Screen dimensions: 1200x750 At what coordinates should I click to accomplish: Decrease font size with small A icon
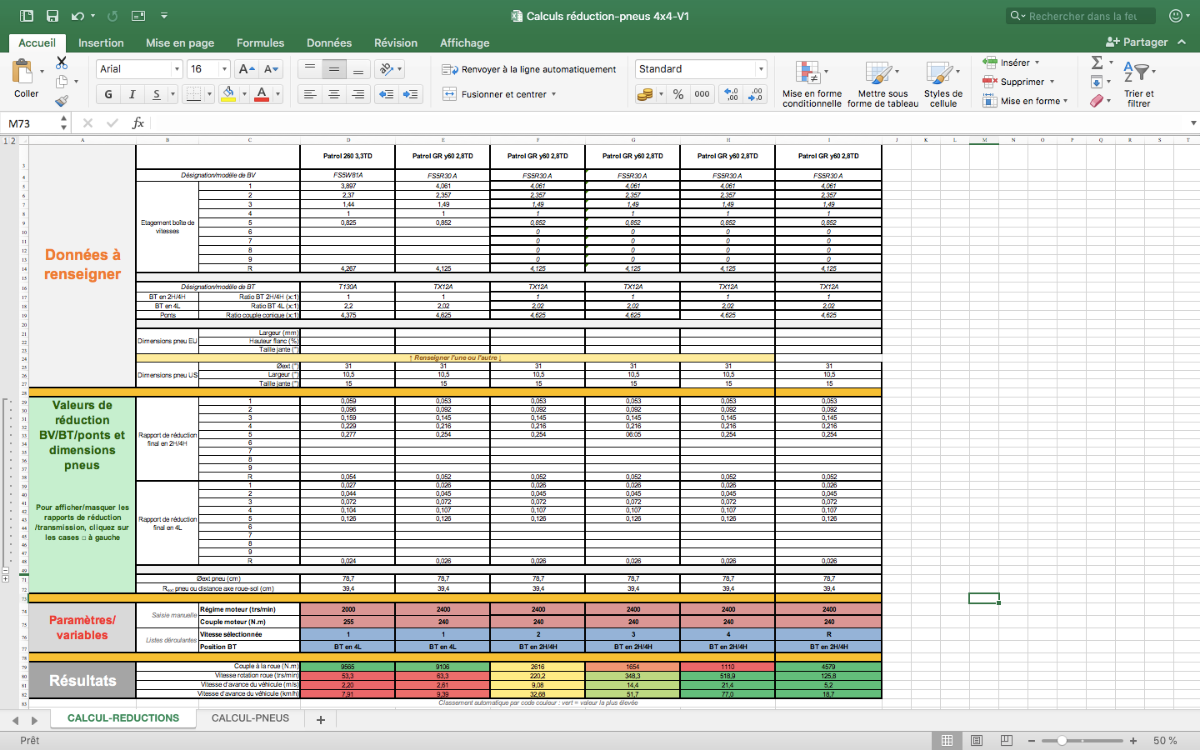coord(271,69)
